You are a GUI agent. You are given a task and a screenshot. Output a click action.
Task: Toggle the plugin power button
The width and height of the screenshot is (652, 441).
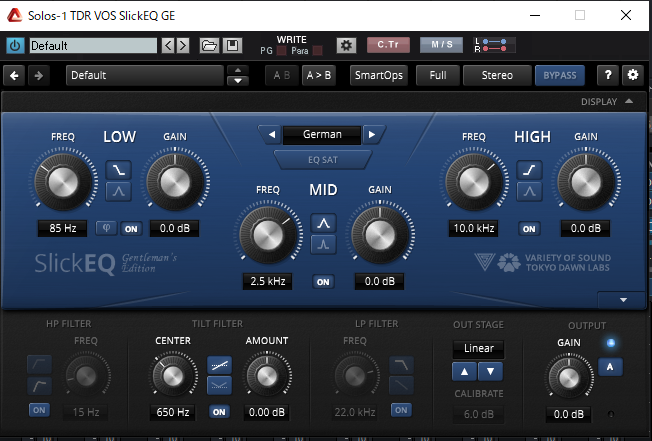click(x=15, y=45)
